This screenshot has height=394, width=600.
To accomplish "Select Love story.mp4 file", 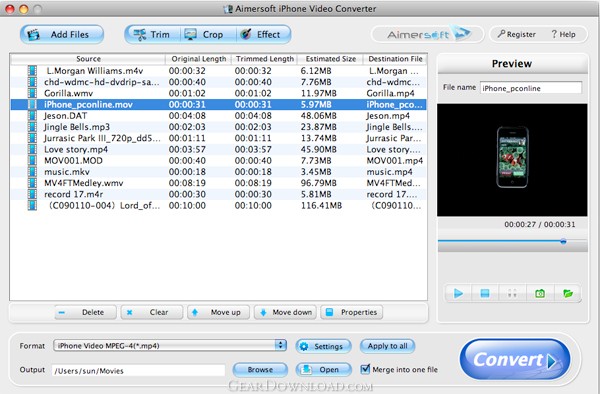I will click(x=218, y=149).
